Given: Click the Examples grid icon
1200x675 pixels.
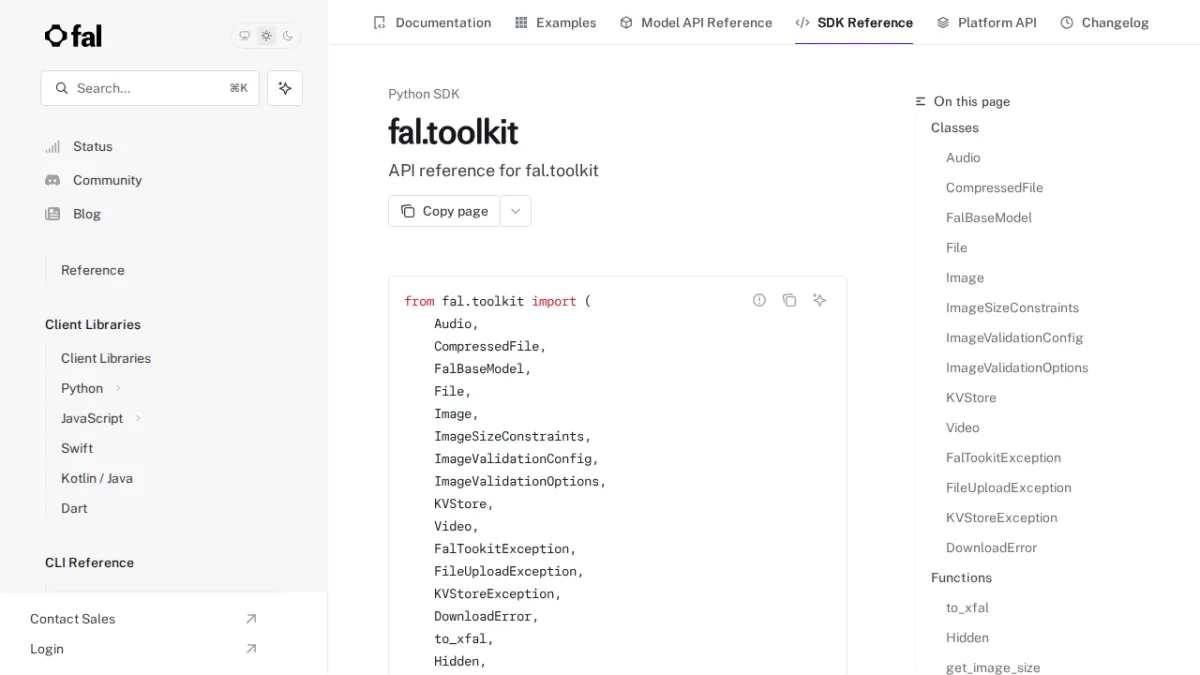Looking at the screenshot, I should pyautogui.click(x=521, y=22).
